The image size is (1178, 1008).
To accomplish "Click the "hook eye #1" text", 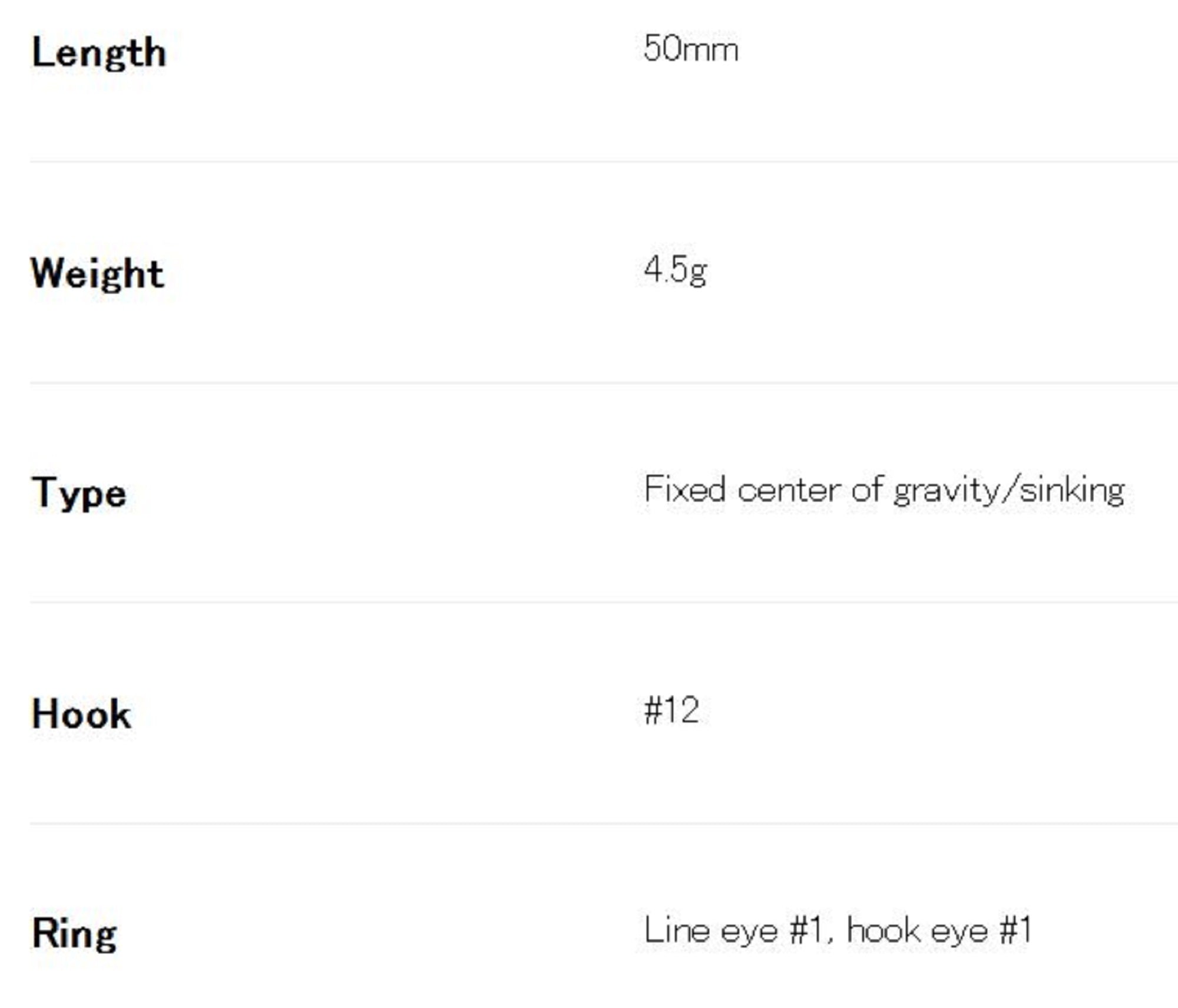I will tap(939, 931).
